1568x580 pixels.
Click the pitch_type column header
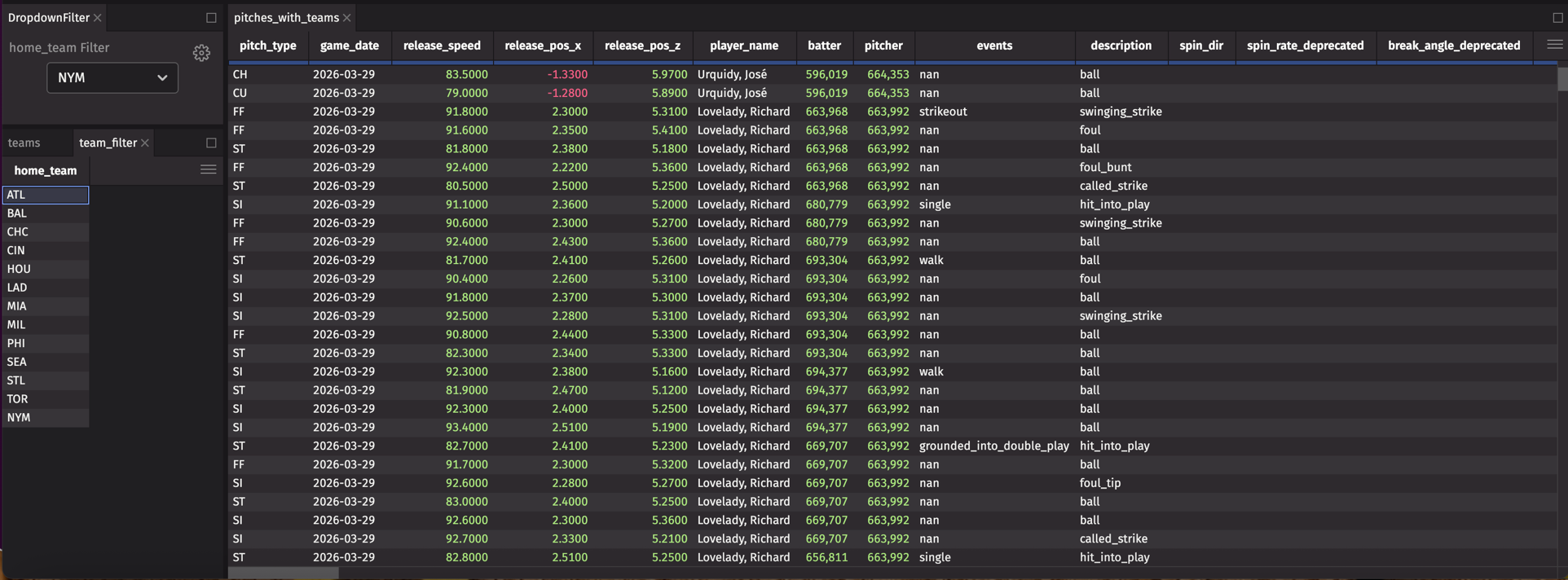[268, 46]
